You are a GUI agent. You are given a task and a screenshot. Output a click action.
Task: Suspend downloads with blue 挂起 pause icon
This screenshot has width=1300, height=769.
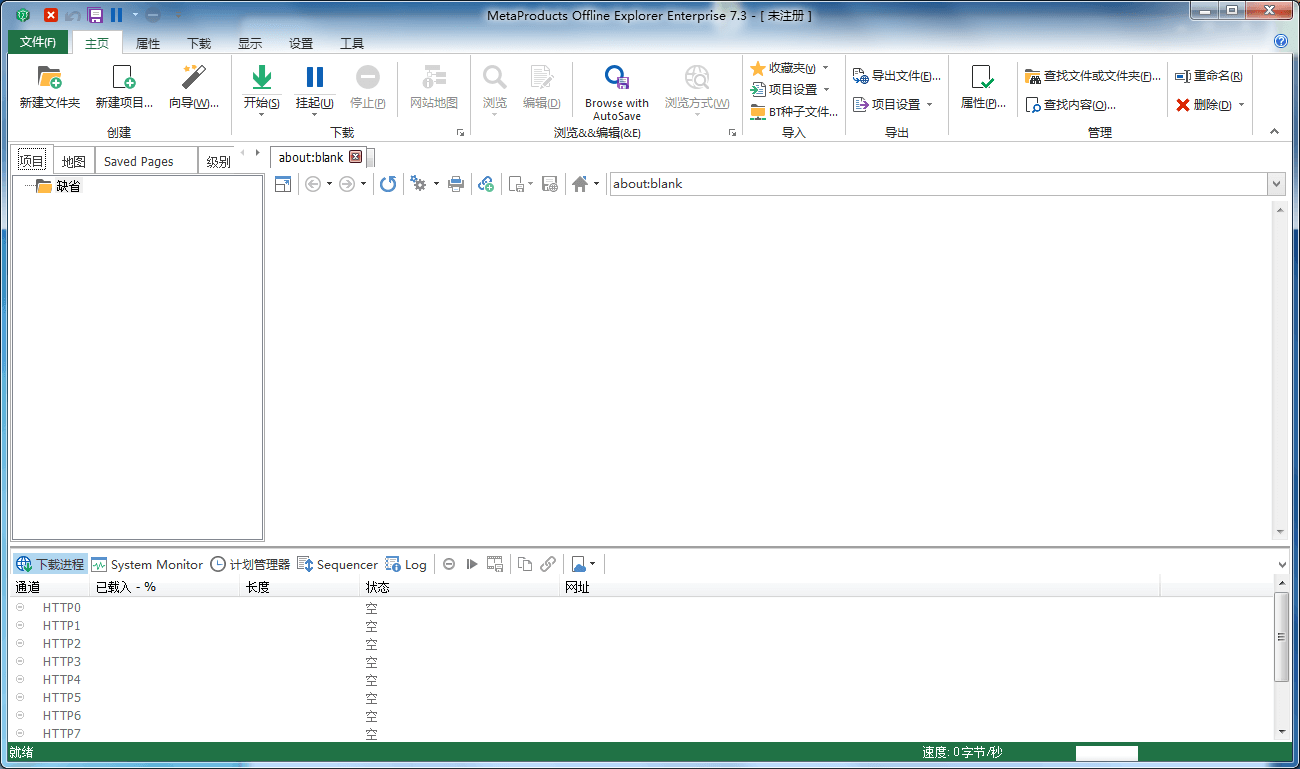[314, 77]
